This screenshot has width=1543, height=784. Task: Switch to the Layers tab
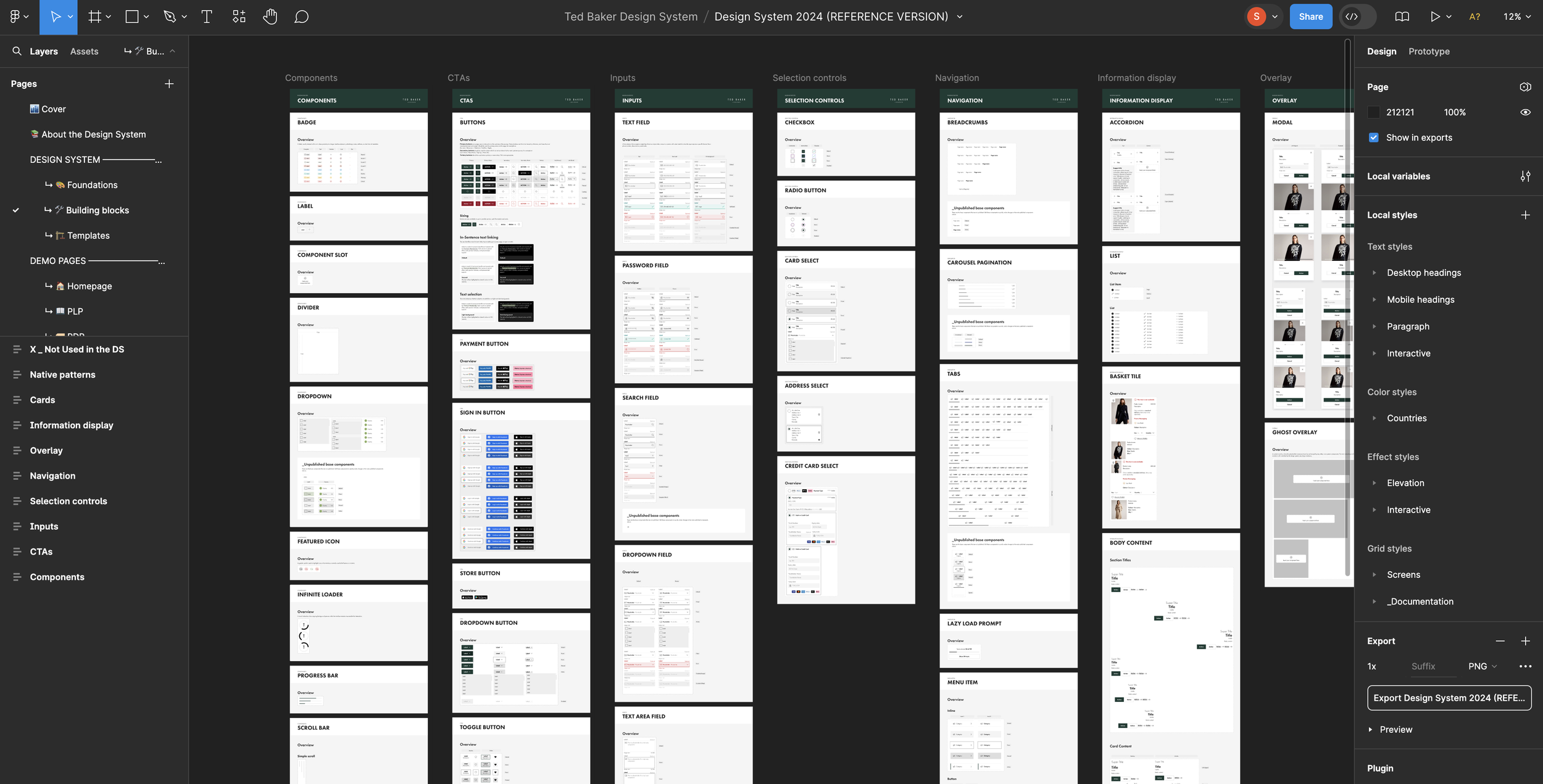pyautogui.click(x=44, y=51)
